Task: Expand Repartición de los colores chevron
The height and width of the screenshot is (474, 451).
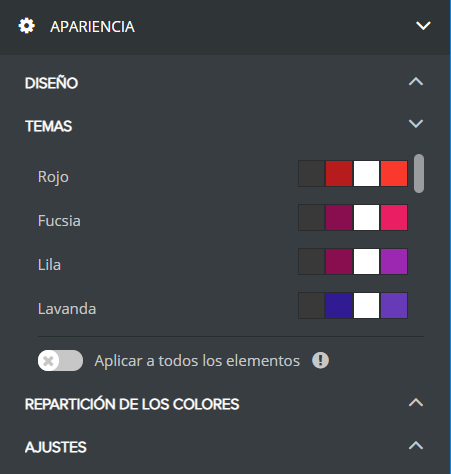Action: coord(416,403)
